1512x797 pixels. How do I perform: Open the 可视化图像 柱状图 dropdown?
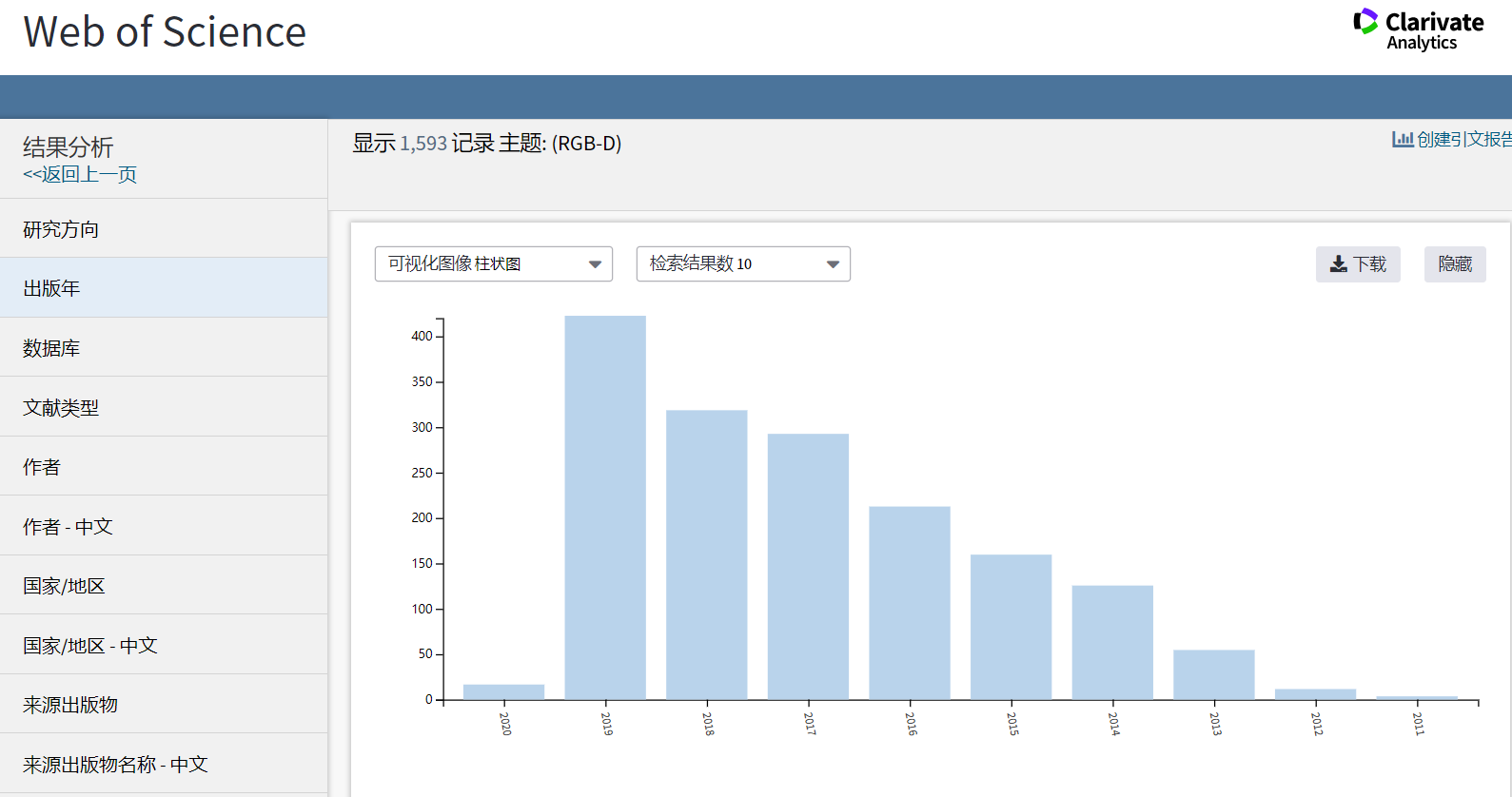tap(494, 263)
